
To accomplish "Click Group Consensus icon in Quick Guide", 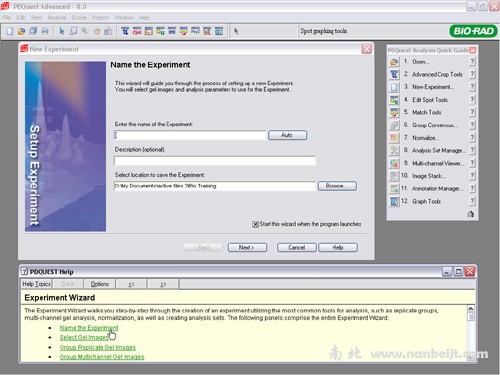I will tap(394, 125).
